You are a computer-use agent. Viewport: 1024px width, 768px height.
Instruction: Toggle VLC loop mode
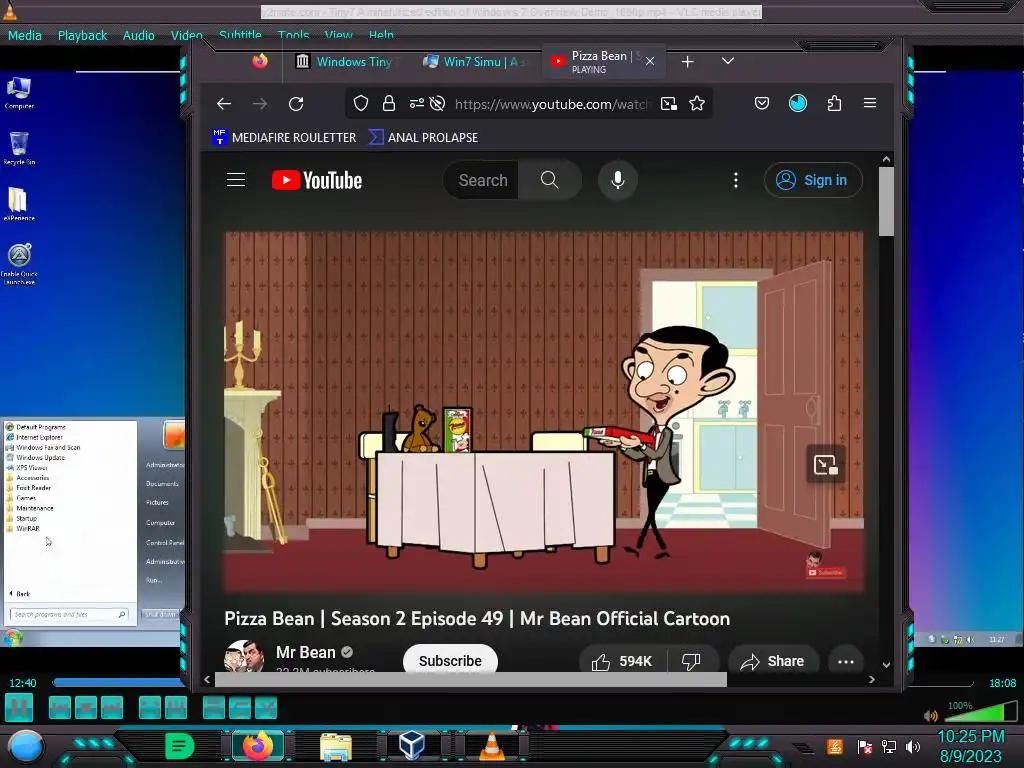click(x=240, y=708)
